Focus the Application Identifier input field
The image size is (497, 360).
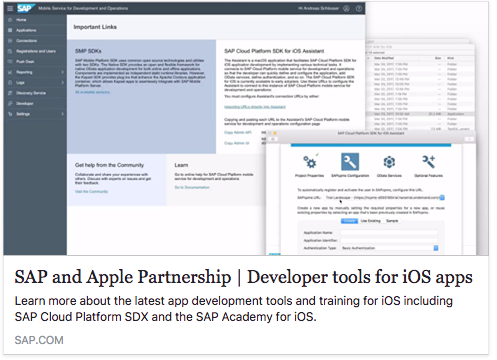[389, 240]
